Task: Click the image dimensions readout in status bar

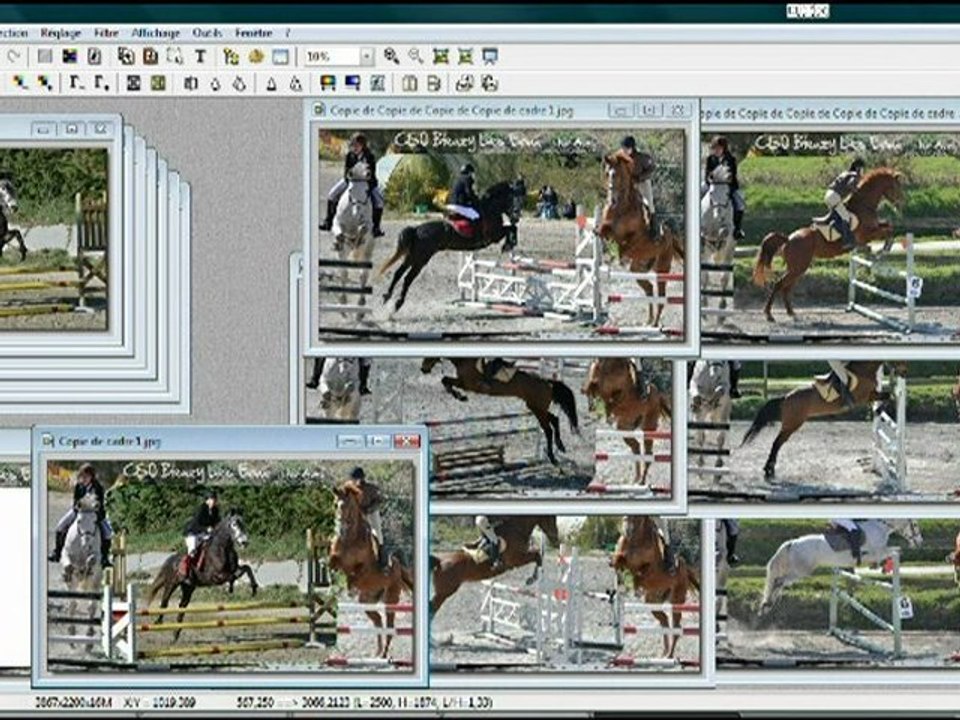Action: click(x=73, y=702)
